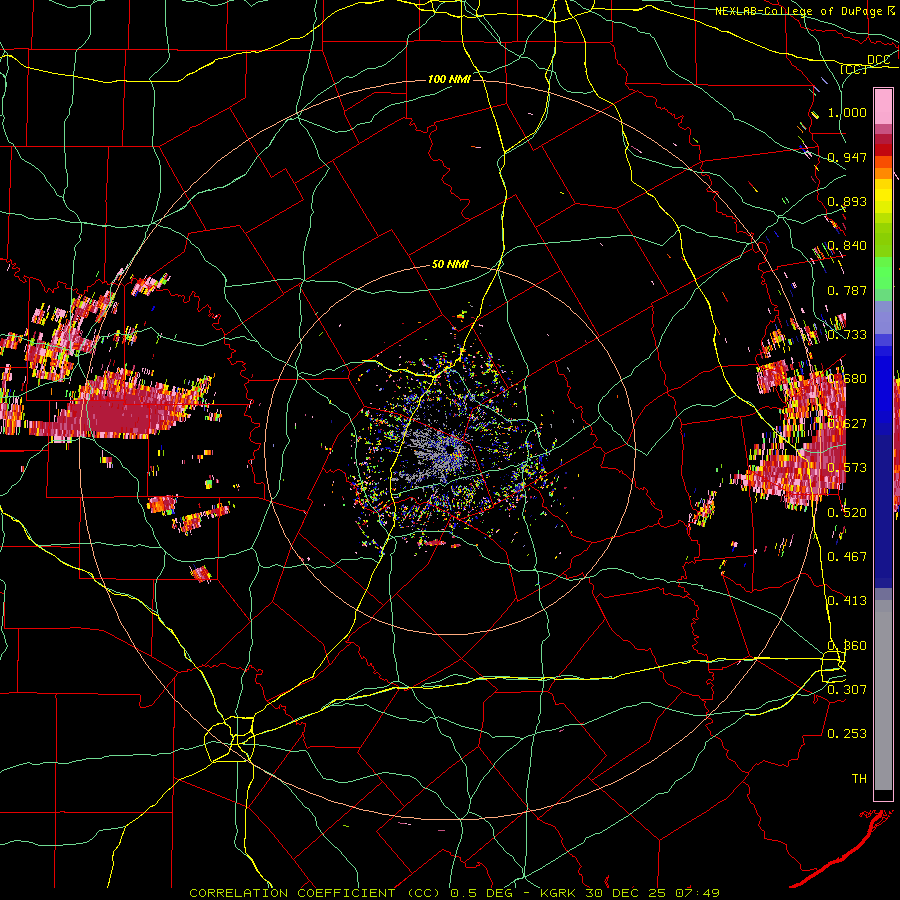
Task: Click the 07:49 timestamp in the caption
Action: pos(696,893)
